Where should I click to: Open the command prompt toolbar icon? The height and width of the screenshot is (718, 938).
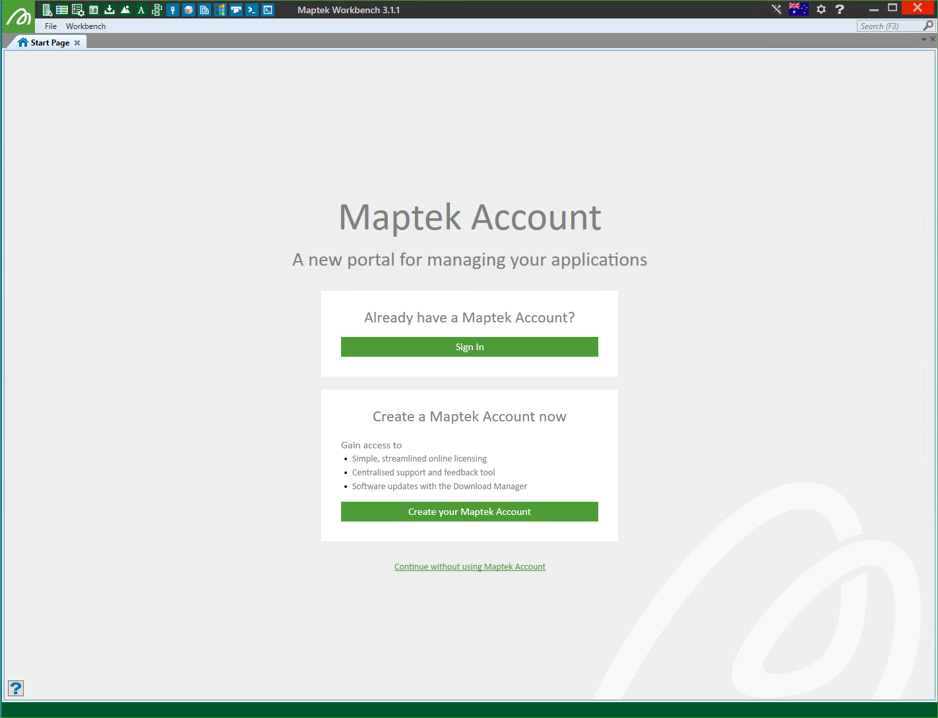252,10
